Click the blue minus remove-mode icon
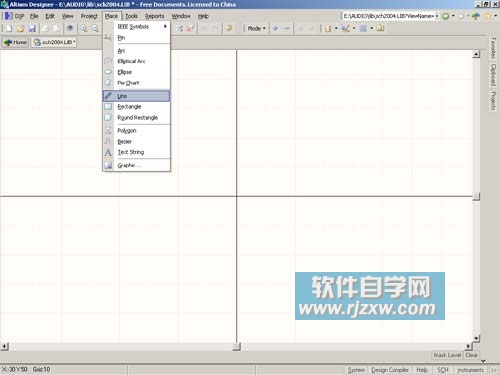The height and width of the screenshot is (375, 500). point(287,29)
